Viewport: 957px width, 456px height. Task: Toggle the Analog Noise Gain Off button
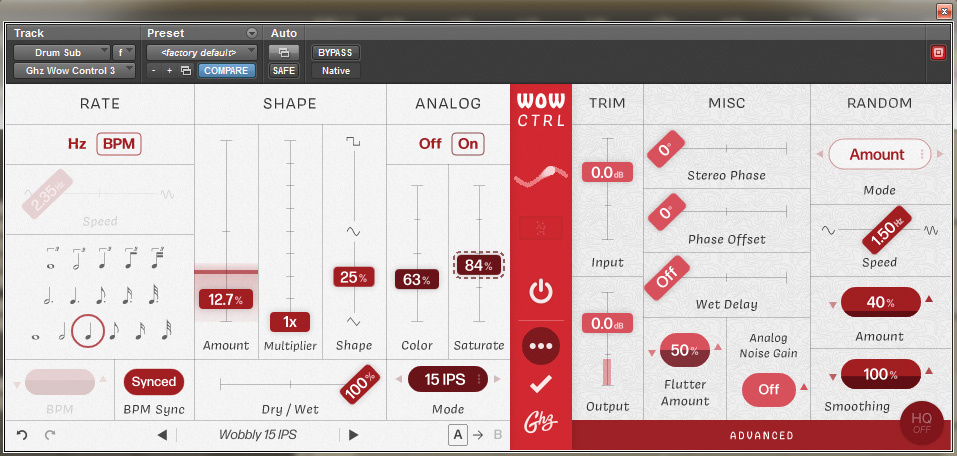tap(768, 389)
